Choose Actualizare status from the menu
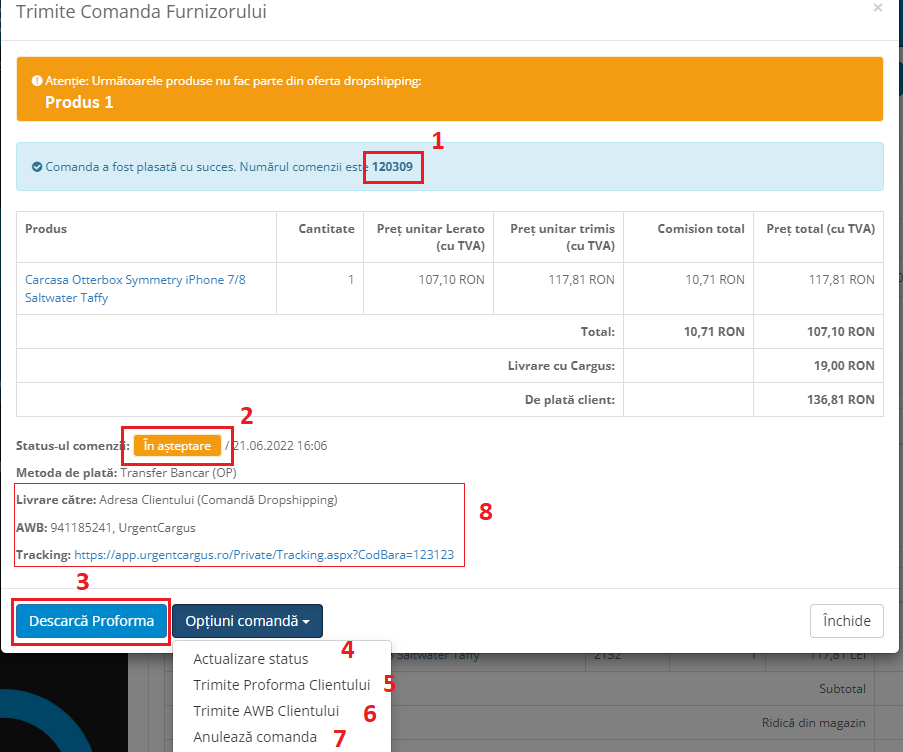This screenshot has height=752, width=903. 250,659
